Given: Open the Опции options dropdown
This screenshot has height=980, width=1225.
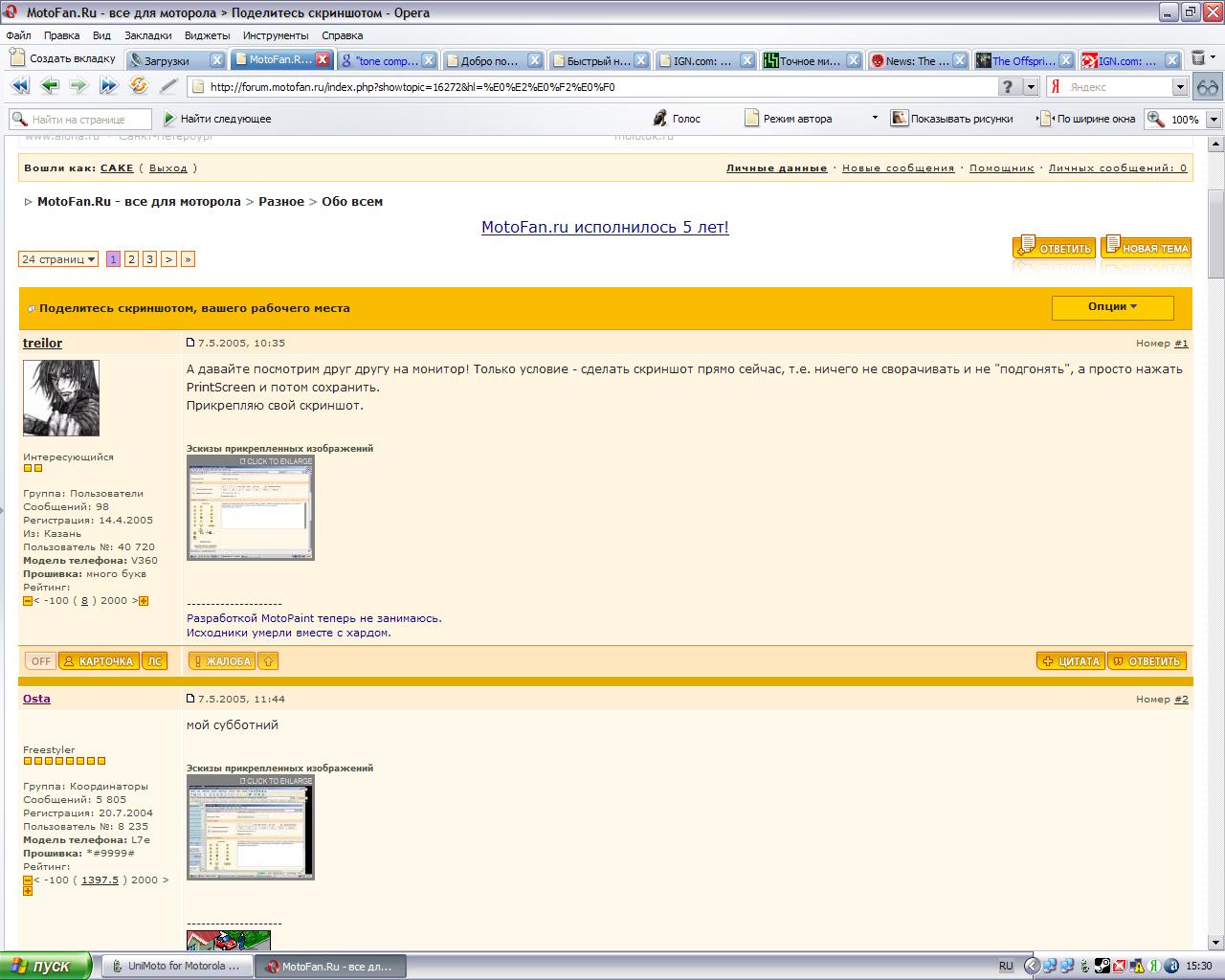Looking at the screenshot, I should click(x=1112, y=307).
